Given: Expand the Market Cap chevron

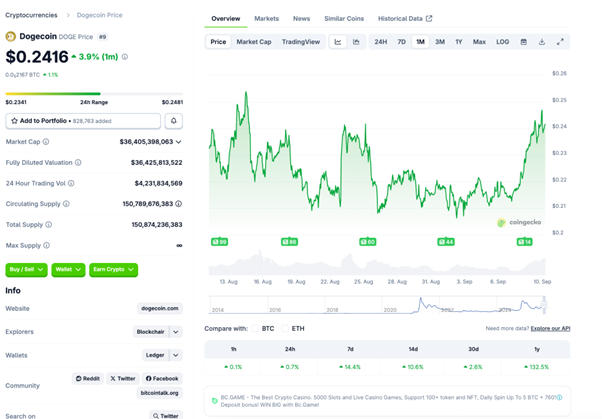Looking at the screenshot, I should coord(179,142).
